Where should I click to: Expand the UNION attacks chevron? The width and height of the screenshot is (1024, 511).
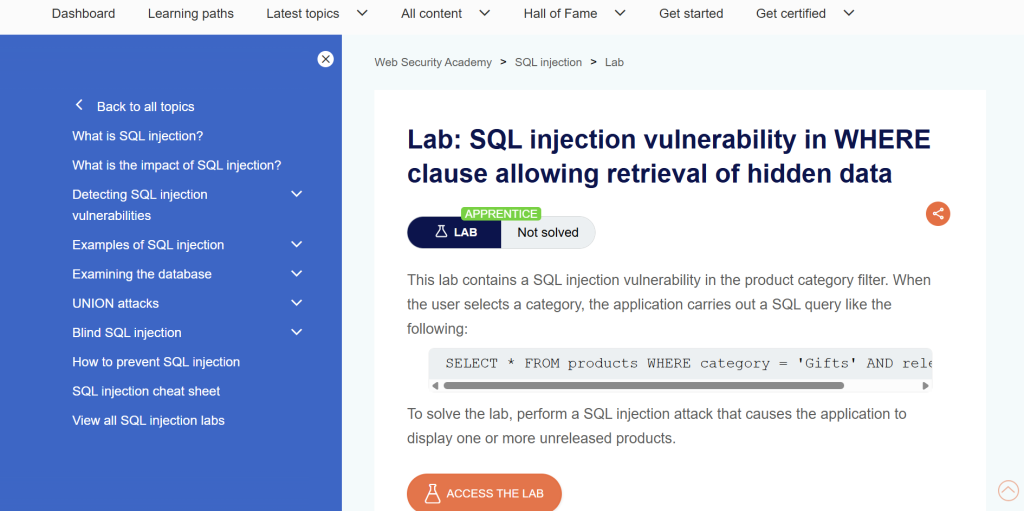pyautogui.click(x=296, y=303)
